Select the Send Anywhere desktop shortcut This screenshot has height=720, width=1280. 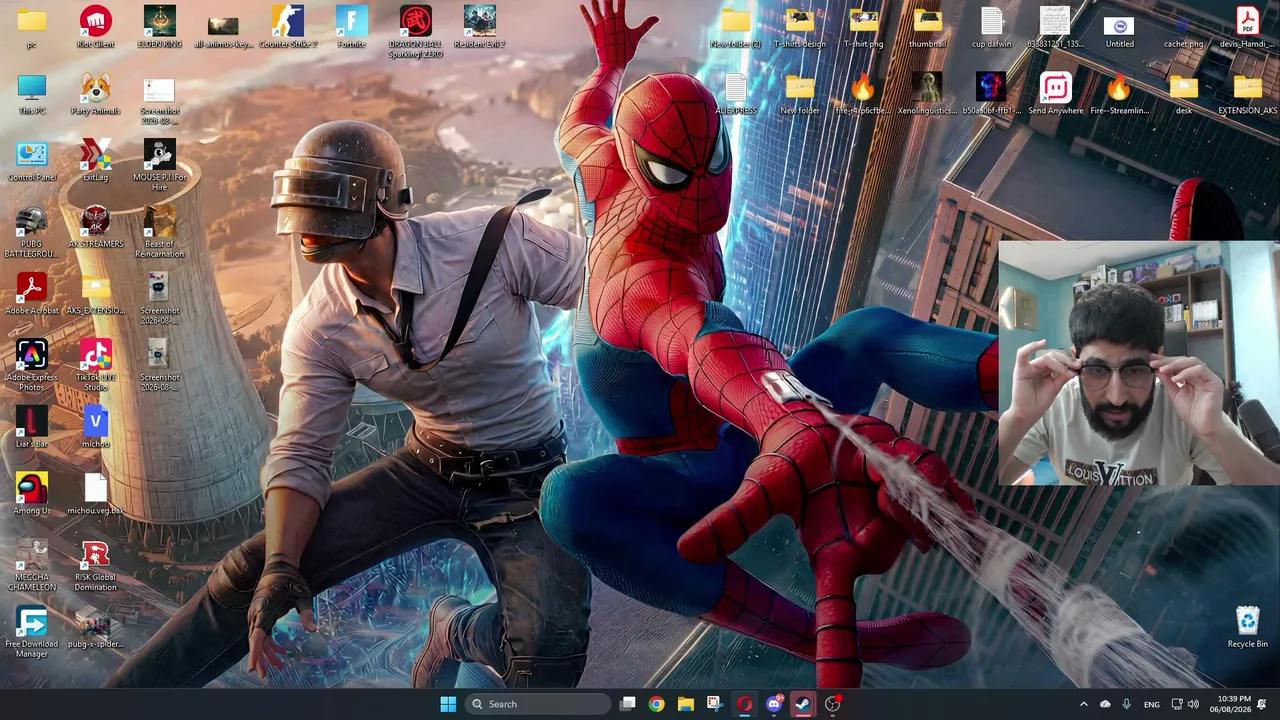click(1055, 94)
